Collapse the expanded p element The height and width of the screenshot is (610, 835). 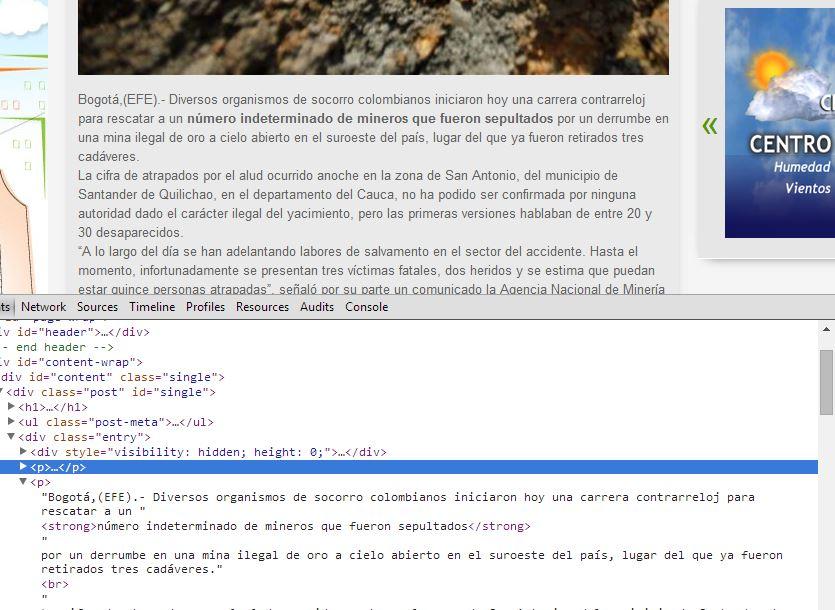click(23, 481)
